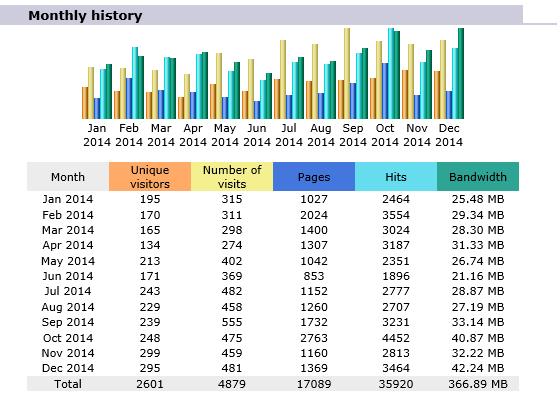Select the Oct 2014 chart label

click(385, 135)
